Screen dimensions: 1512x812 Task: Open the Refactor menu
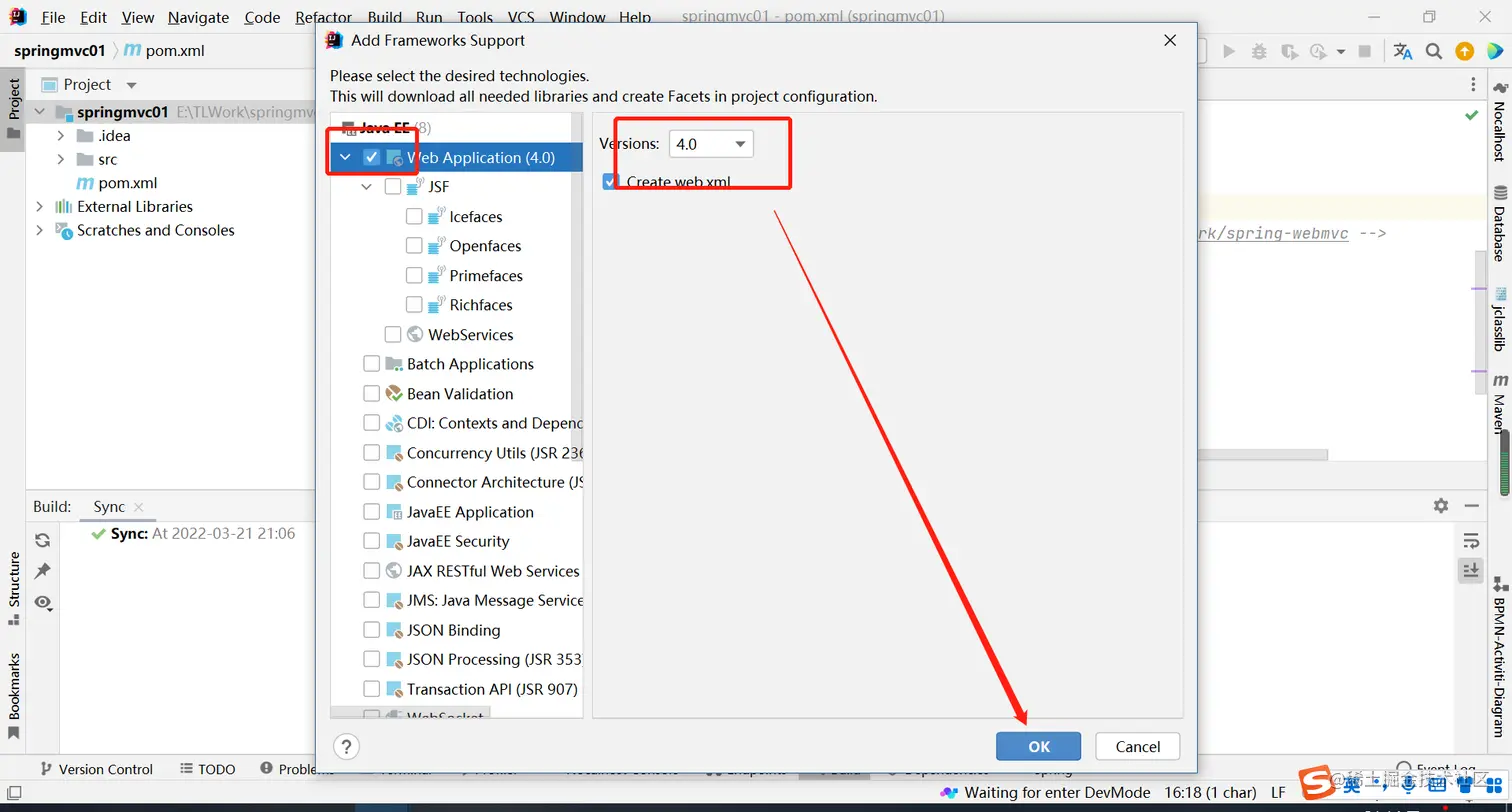pyautogui.click(x=324, y=17)
